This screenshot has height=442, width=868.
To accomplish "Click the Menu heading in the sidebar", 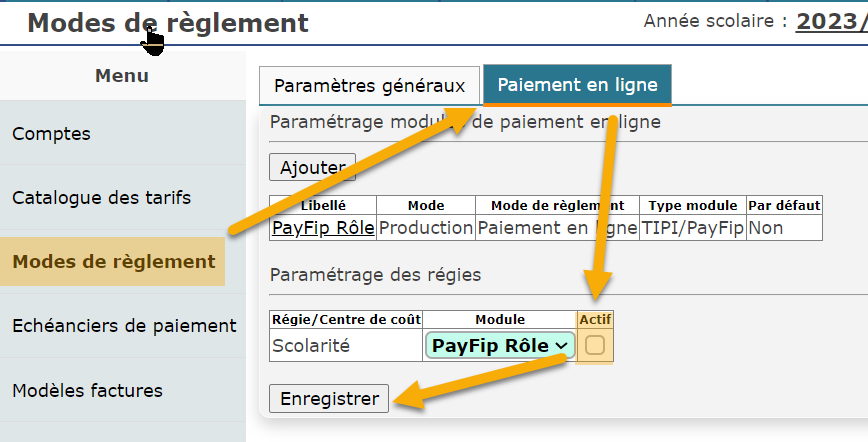I will click(x=122, y=75).
